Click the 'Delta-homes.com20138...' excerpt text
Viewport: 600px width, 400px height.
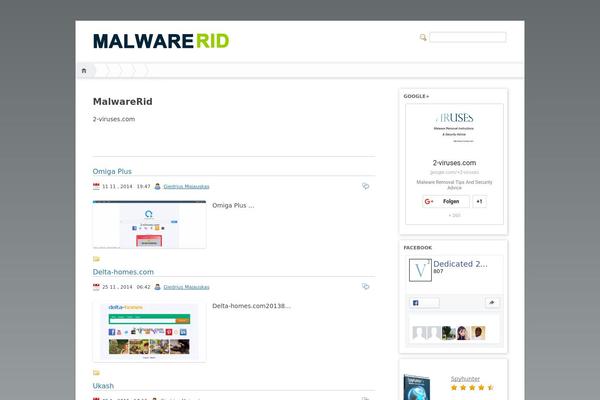[x=251, y=306]
